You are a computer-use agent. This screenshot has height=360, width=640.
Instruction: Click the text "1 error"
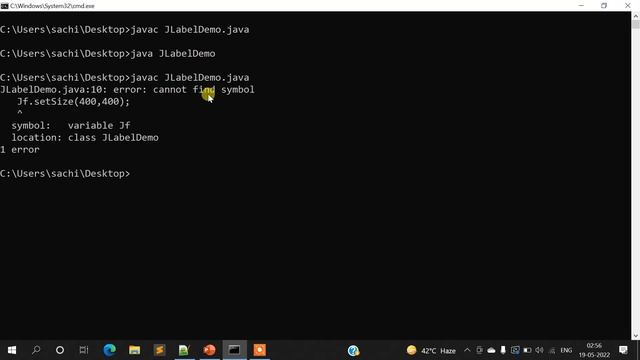coord(20,149)
